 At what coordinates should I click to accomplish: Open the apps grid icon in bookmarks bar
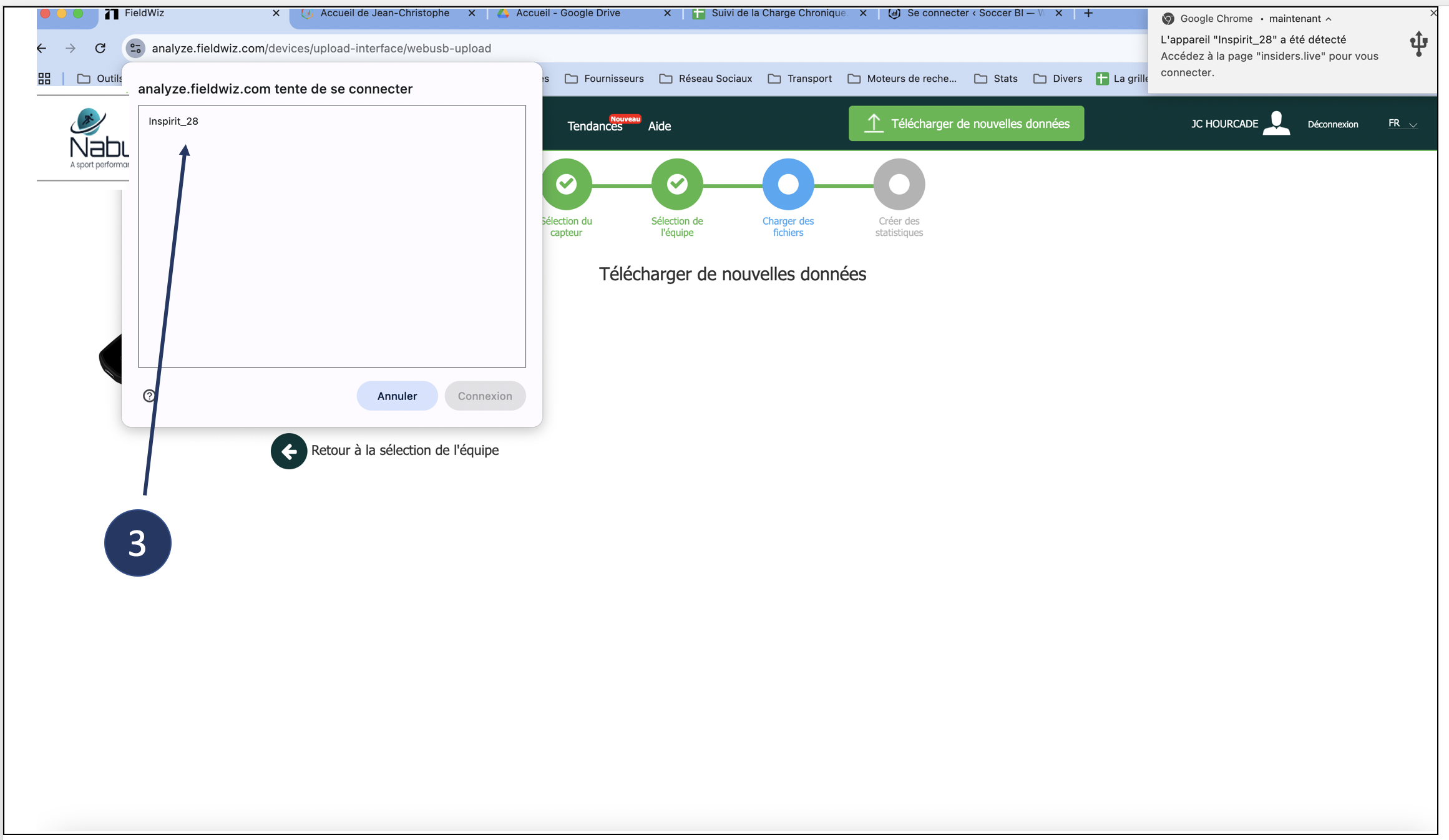pyautogui.click(x=44, y=79)
